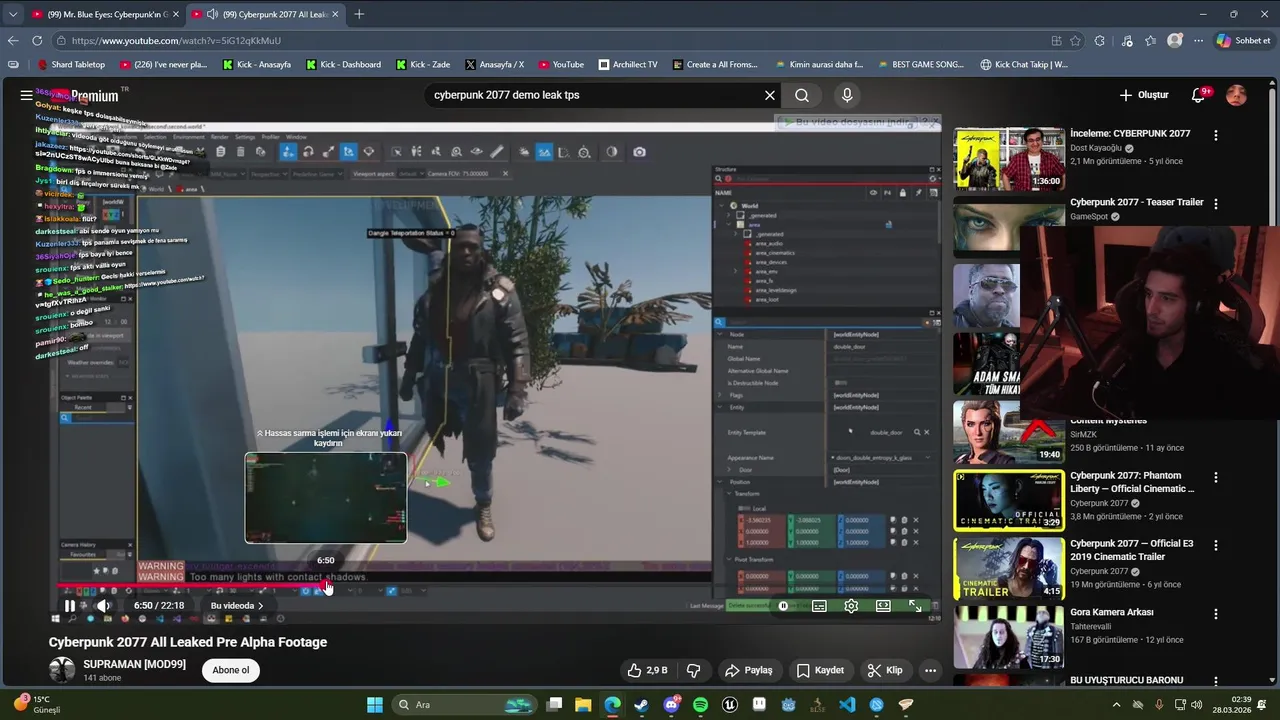Open Steam from the taskbar
1280x720 pixels.
(641, 705)
